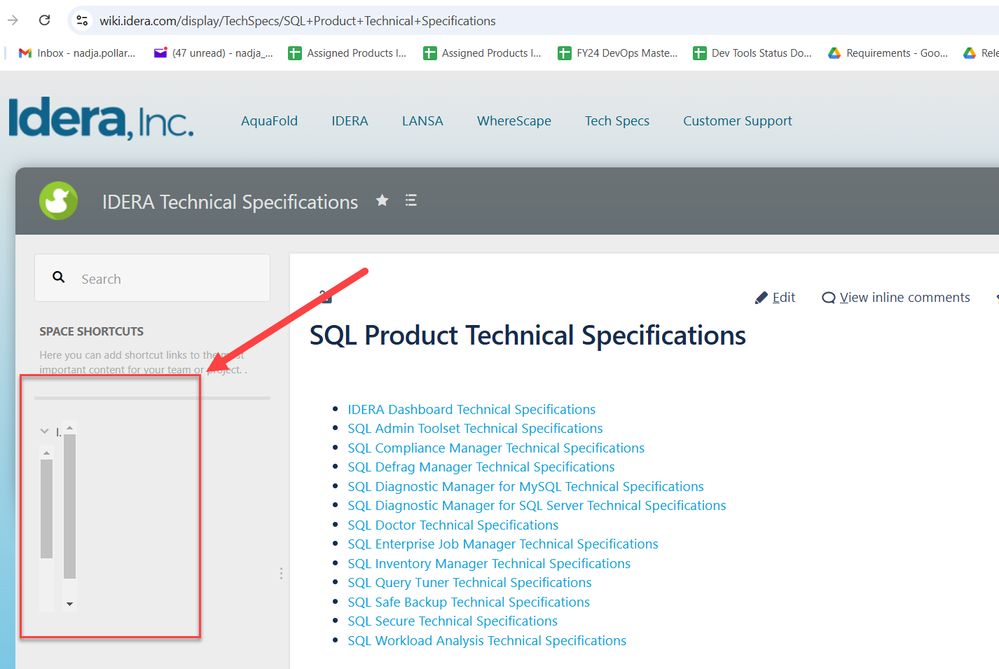Open SQL Query Tuner Technical Specifications
The image size is (999, 669).
(470, 582)
